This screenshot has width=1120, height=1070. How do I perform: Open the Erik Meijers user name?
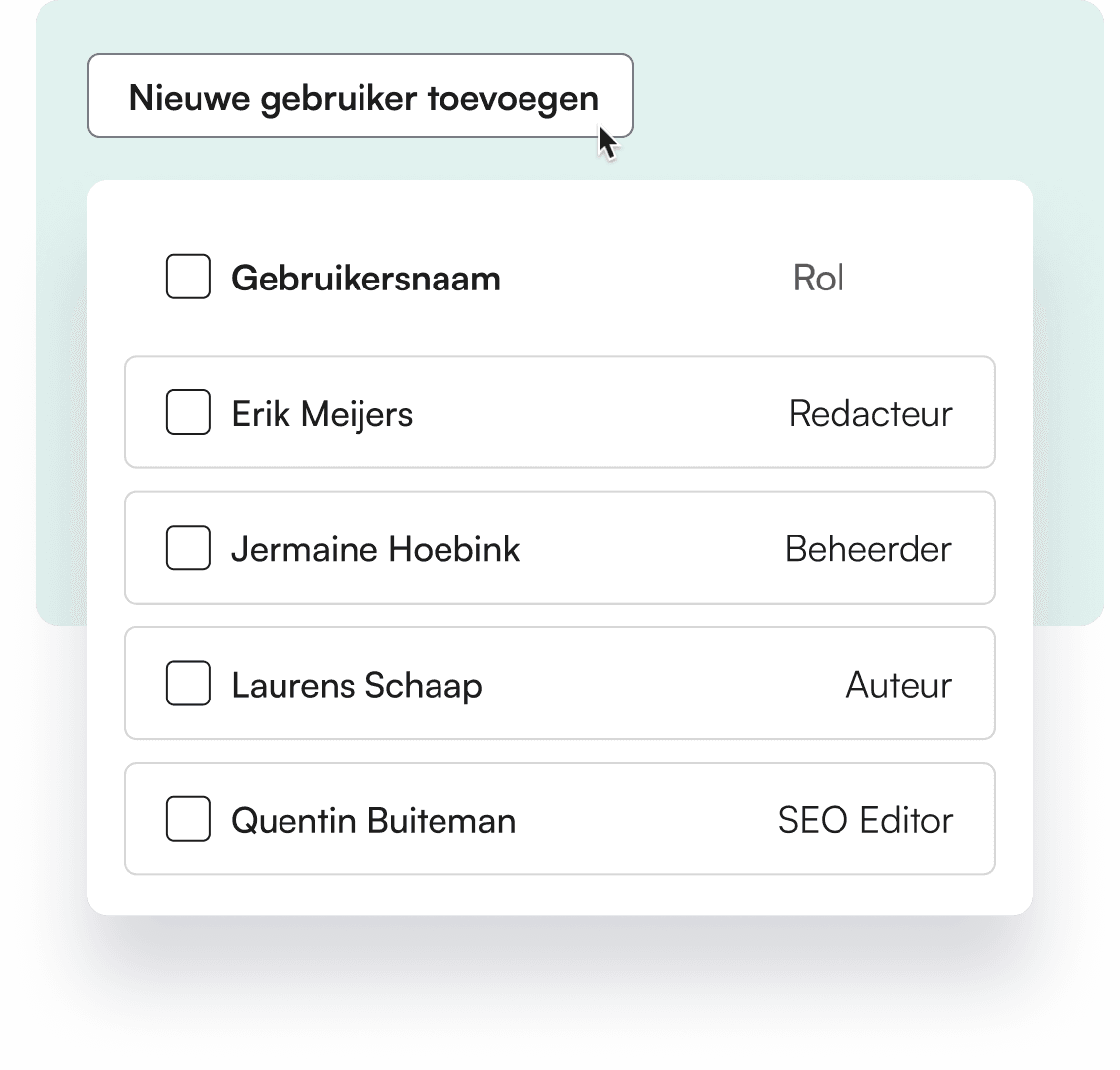[322, 414]
